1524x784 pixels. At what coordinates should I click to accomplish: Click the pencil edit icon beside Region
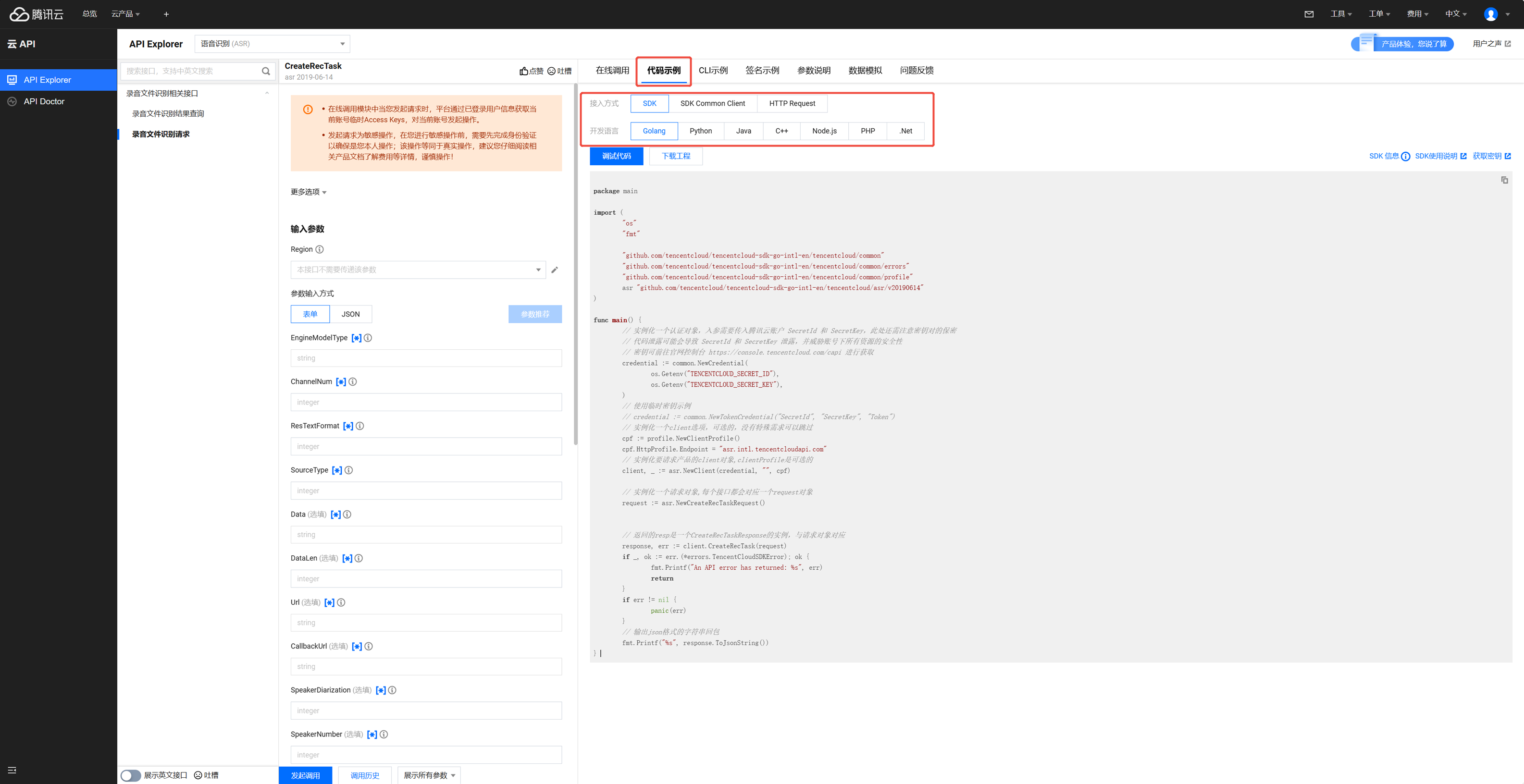click(554, 269)
